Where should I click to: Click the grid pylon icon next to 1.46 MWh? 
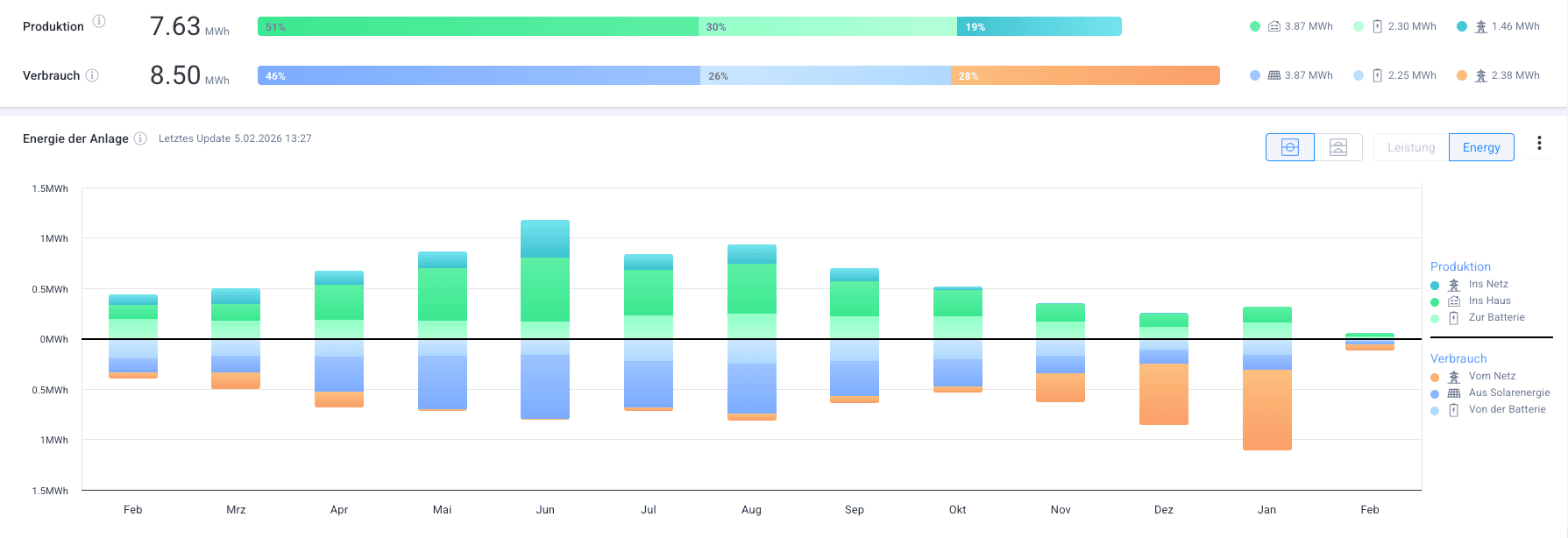(1480, 26)
